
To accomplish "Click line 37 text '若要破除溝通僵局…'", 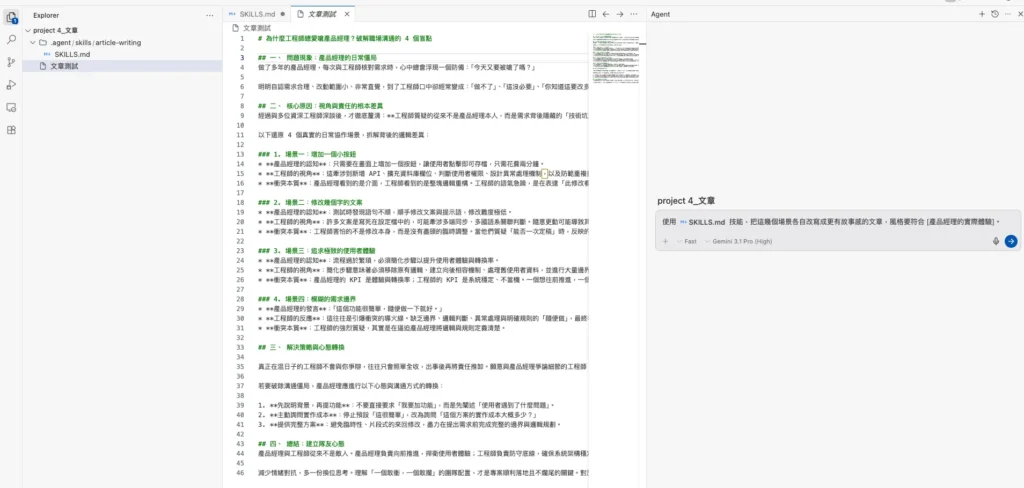I will pyautogui.click(x=350, y=385).
